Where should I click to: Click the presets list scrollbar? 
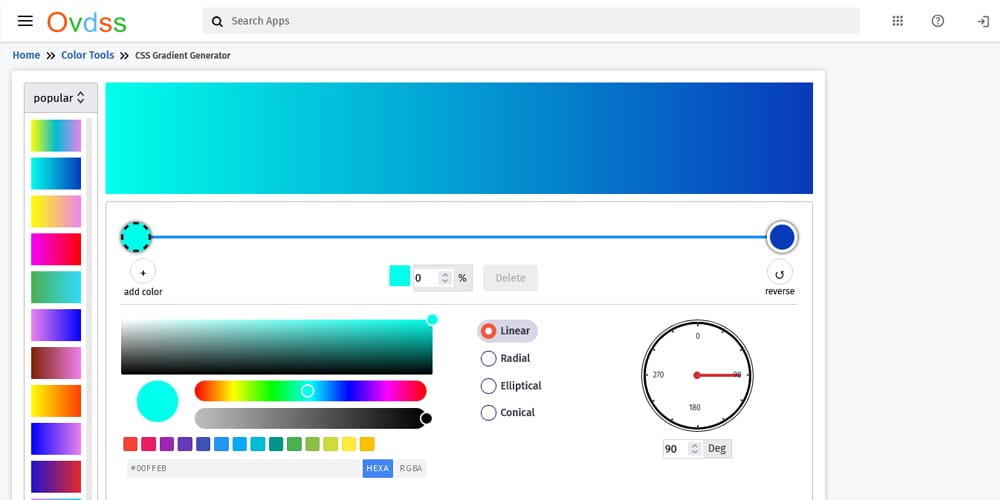click(x=89, y=309)
